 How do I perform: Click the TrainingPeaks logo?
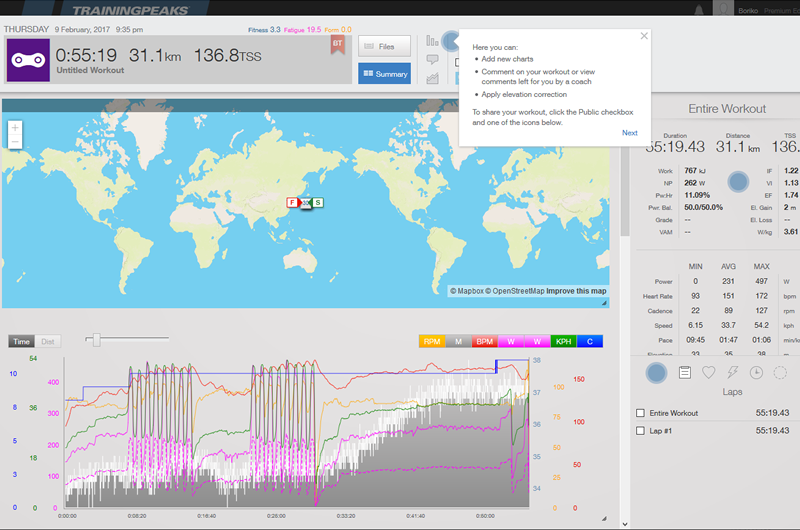pos(130,10)
